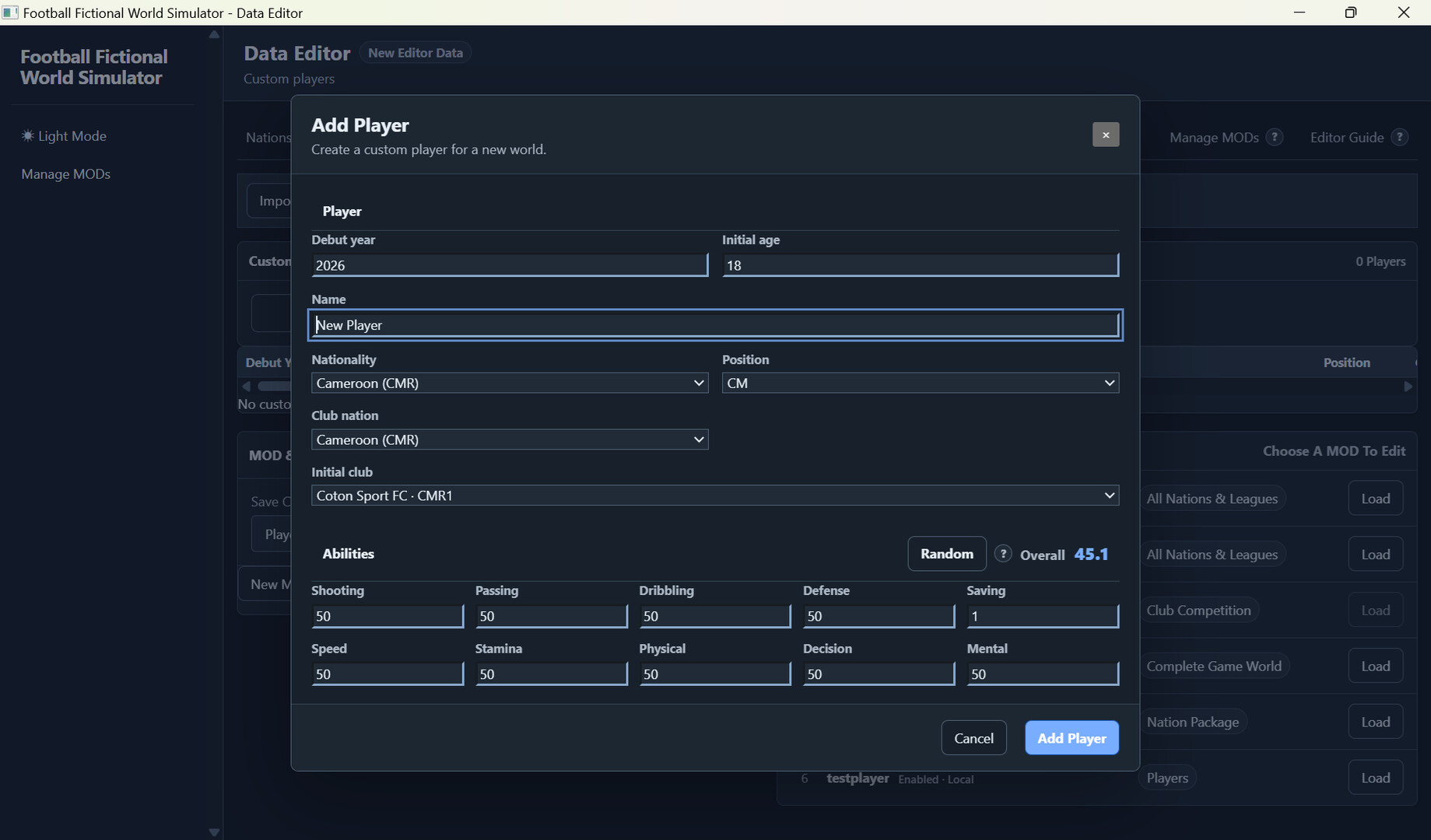
Task: Cancel the Add Player dialog
Action: pyautogui.click(x=973, y=738)
